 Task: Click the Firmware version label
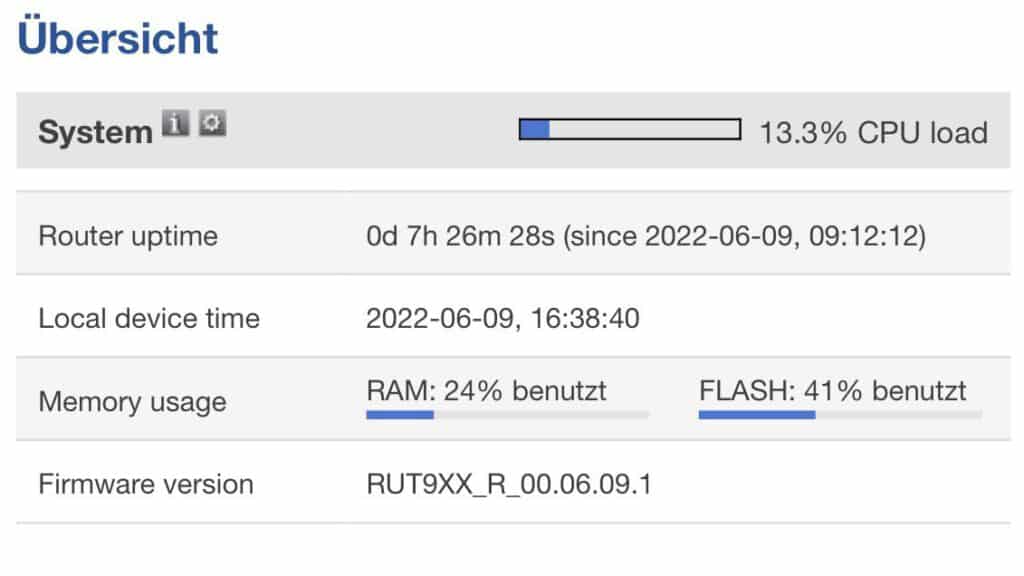coord(144,484)
